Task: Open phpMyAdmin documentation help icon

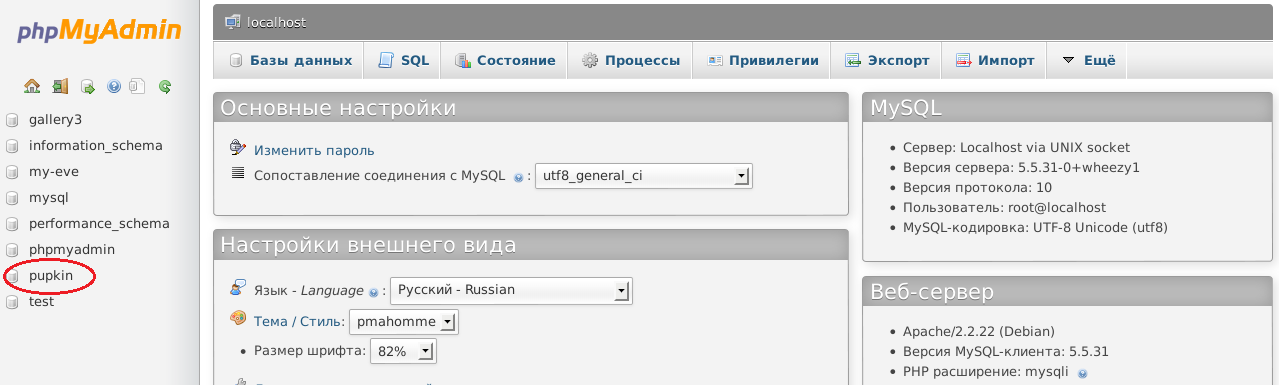Action: pos(113,87)
